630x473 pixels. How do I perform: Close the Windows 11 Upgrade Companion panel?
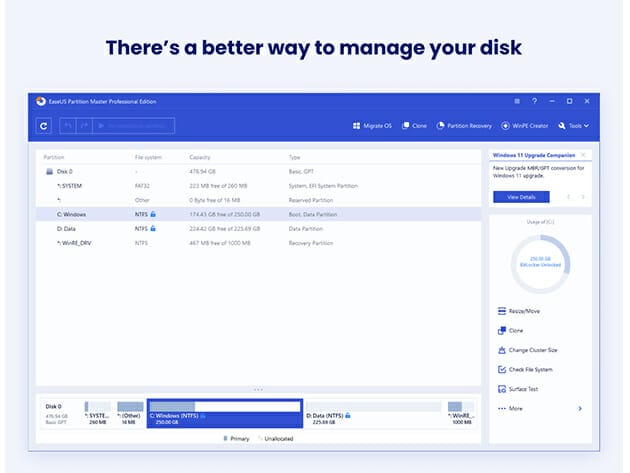(x=583, y=155)
